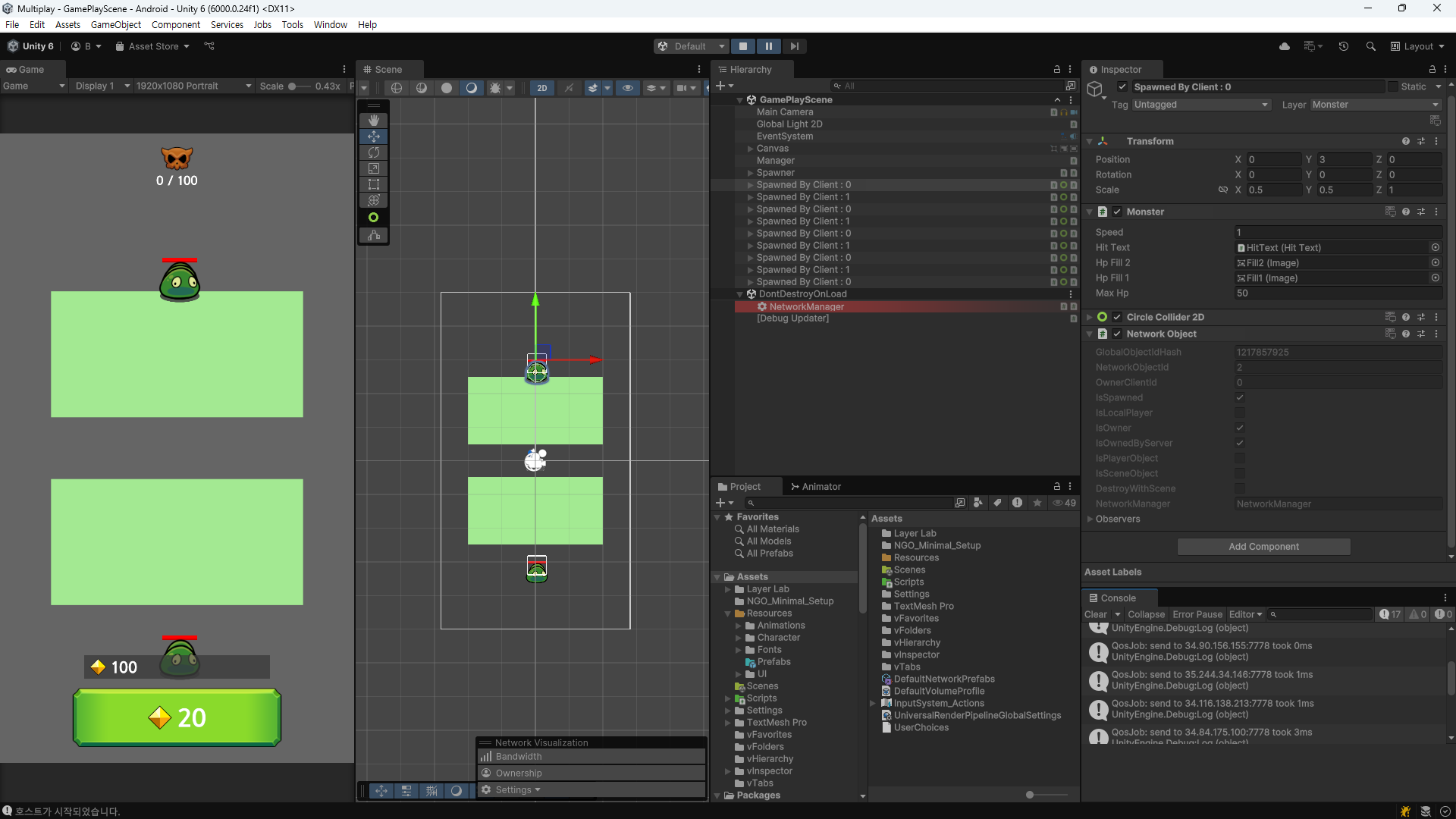Expand the Circle Collider 2D component

tap(1090, 318)
